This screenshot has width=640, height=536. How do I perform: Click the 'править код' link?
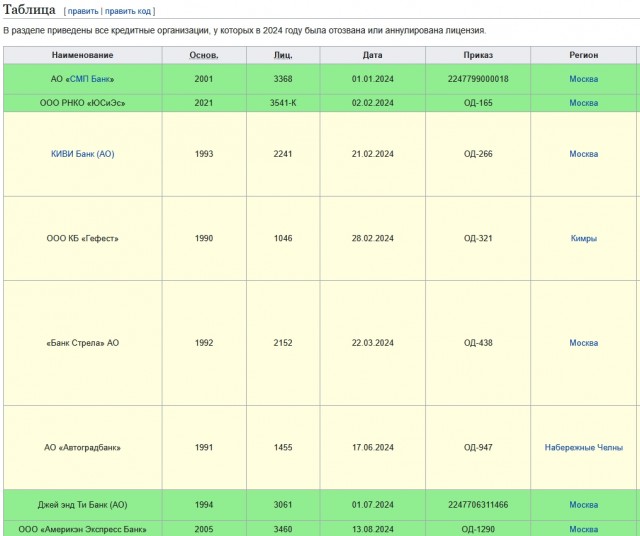128,11
